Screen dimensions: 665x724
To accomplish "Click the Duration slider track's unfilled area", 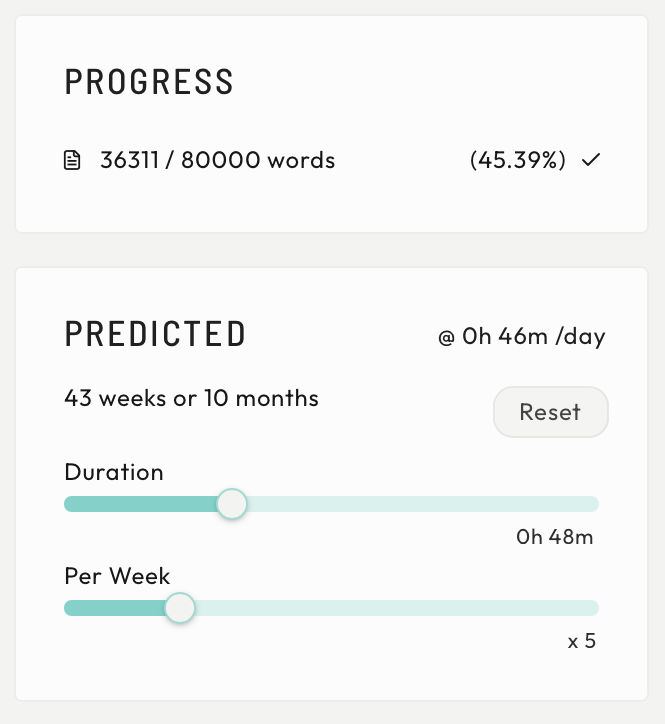I will 420,504.
